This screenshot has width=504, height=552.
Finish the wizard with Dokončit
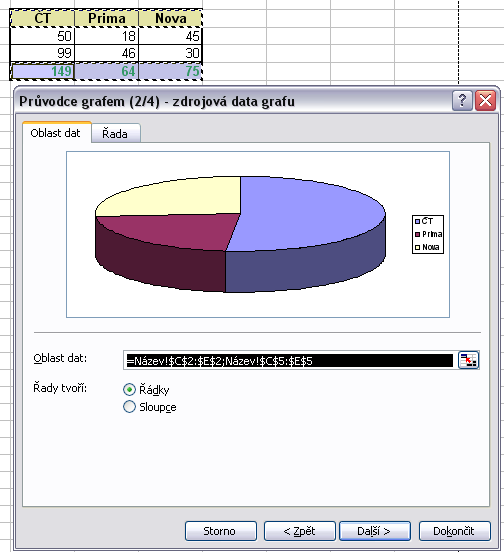click(454, 531)
